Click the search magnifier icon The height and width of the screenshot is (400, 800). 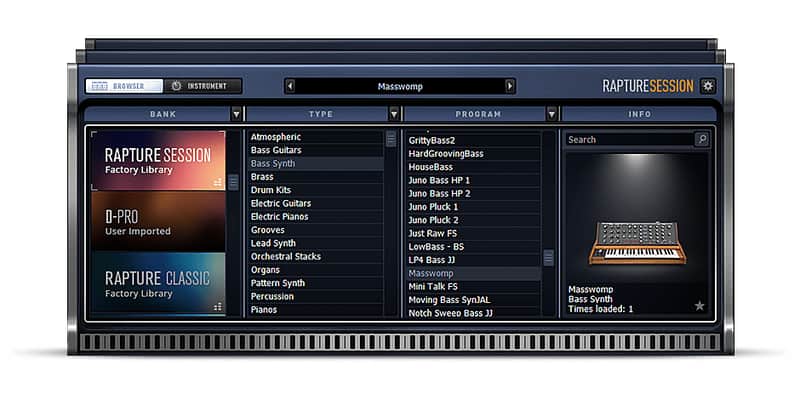(702, 139)
